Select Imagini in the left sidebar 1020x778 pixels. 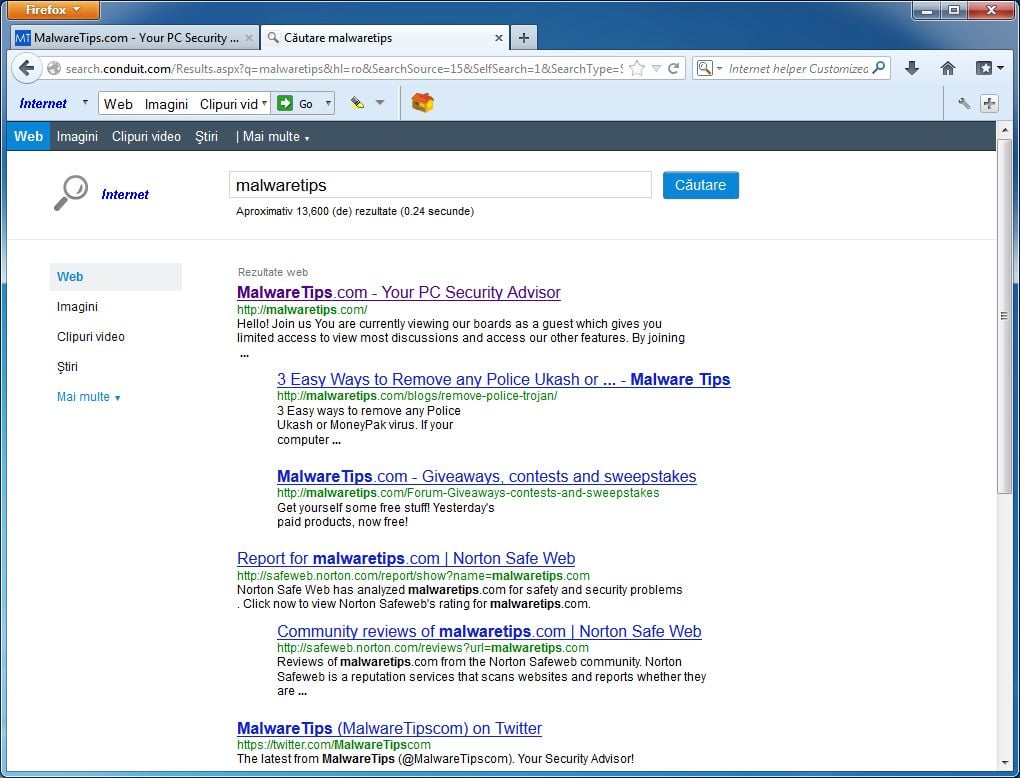[77, 306]
